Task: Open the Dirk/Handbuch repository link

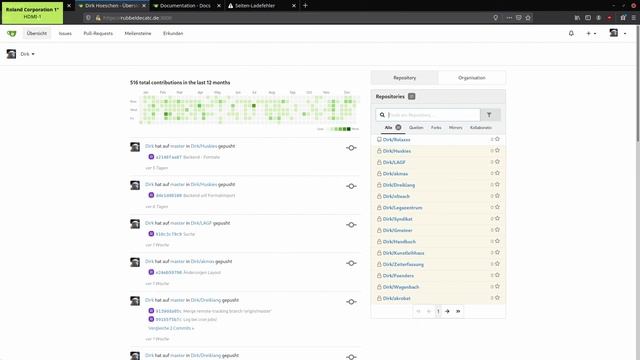Action: point(399,242)
